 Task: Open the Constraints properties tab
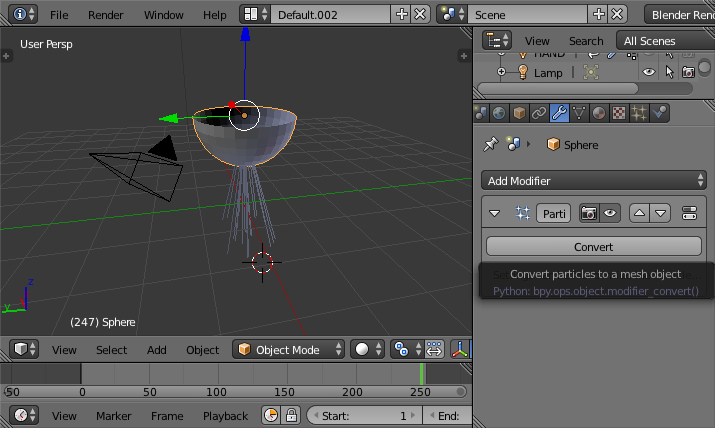coord(539,113)
